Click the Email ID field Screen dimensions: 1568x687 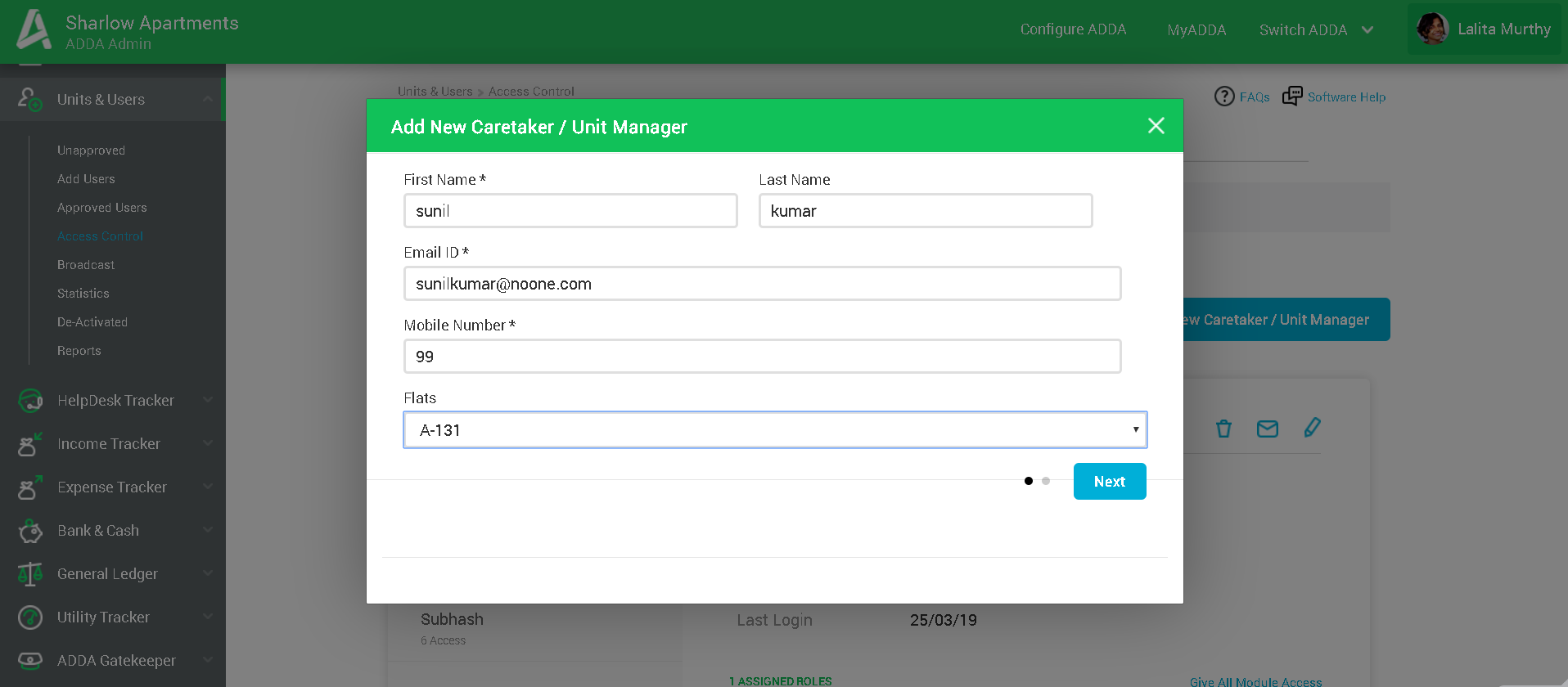[x=763, y=284]
